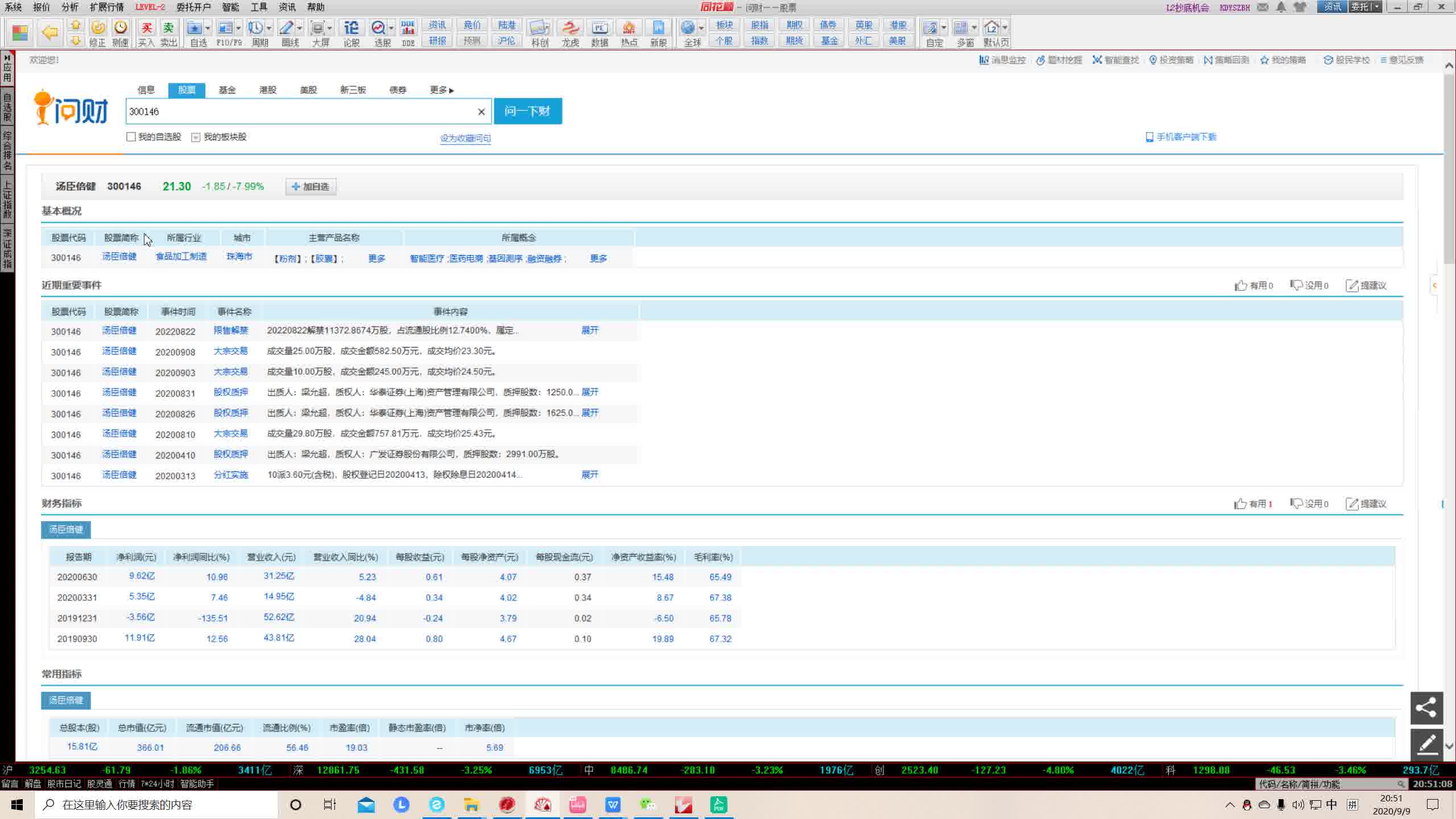Open the 设为收藏问句 link
Viewport: 1456px width, 819px height.
pos(465,138)
